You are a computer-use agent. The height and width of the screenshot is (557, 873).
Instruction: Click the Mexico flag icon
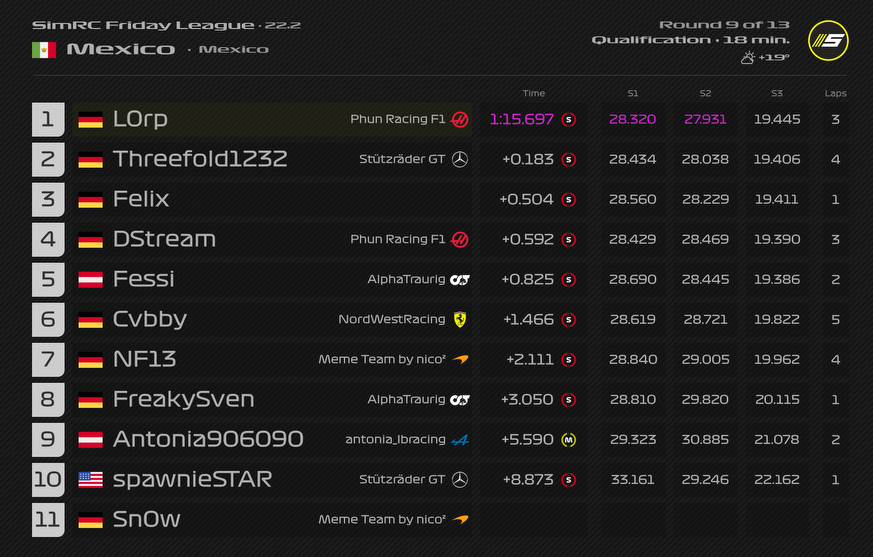43,49
